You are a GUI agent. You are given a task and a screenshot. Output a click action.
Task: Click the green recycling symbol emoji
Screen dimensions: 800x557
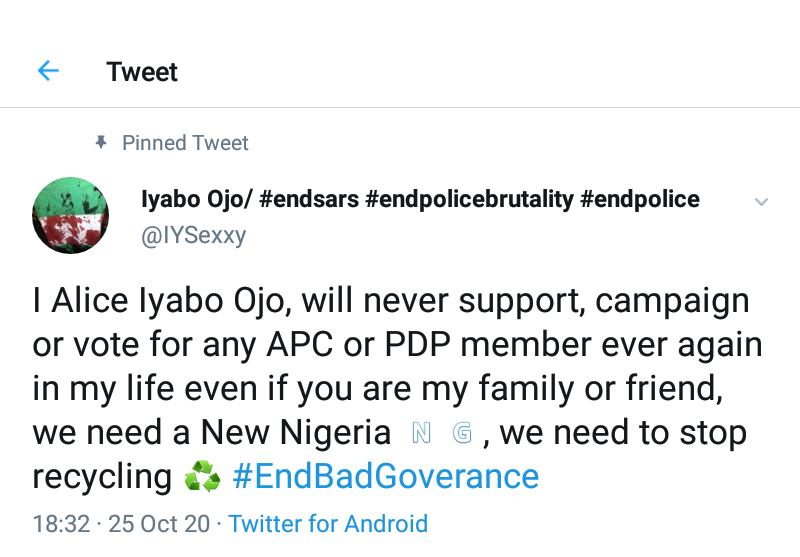(x=202, y=477)
